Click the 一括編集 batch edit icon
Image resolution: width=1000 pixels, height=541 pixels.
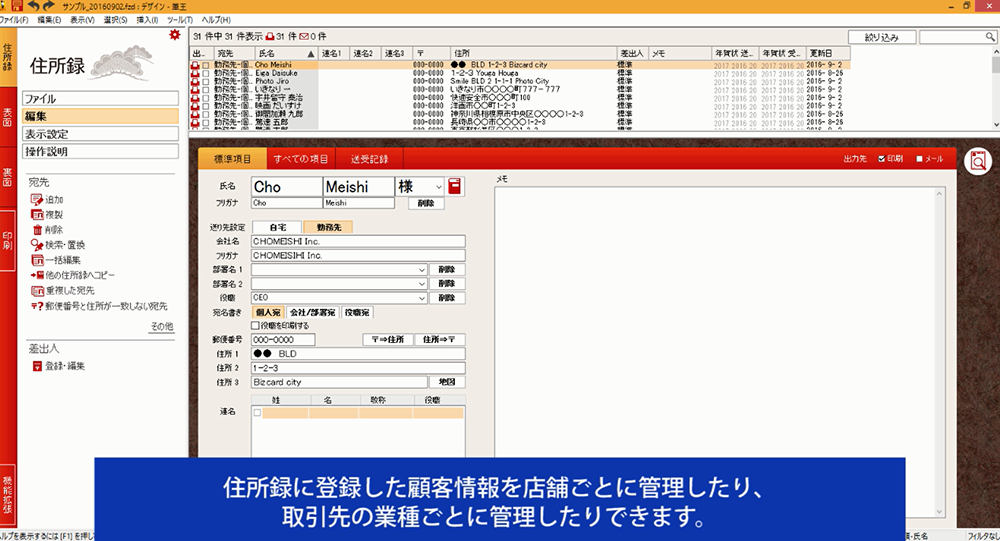37,260
